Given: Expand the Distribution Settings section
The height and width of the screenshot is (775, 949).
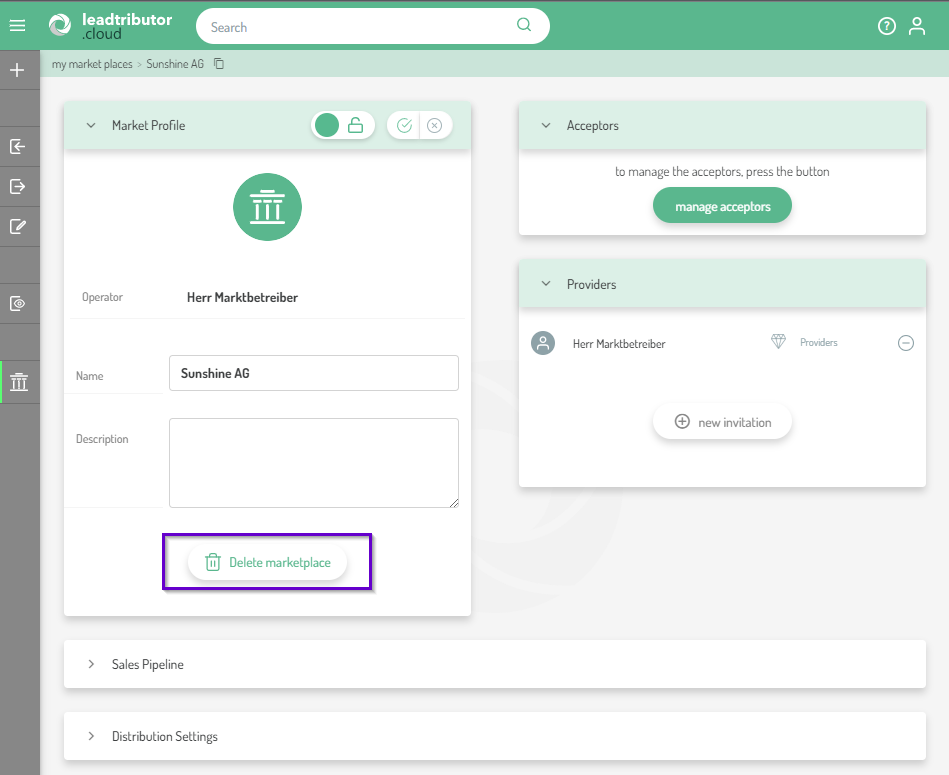Looking at the screenshot, I should click(91, 736).
